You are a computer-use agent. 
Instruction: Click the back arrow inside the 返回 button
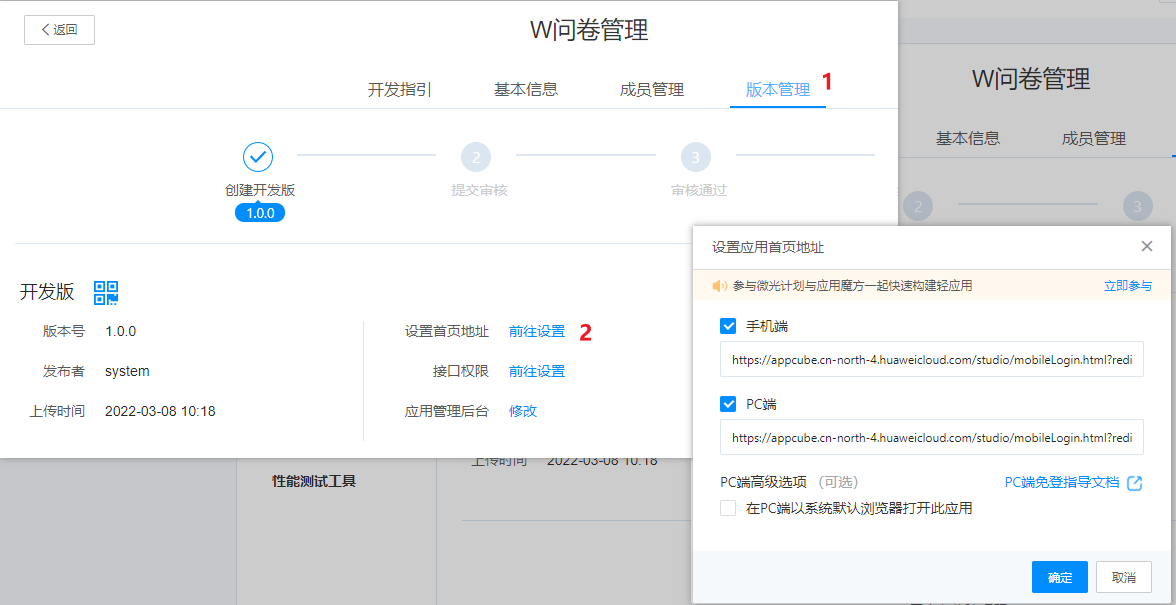tap(45, 30)
